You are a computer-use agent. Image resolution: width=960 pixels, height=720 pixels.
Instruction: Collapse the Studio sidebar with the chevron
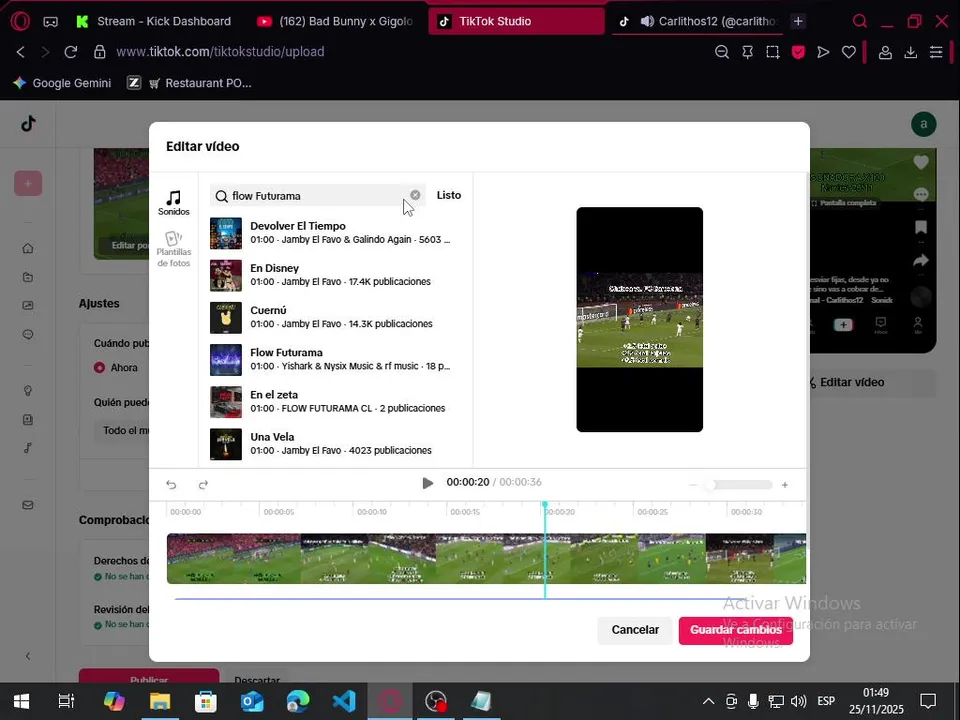point(28,656)
